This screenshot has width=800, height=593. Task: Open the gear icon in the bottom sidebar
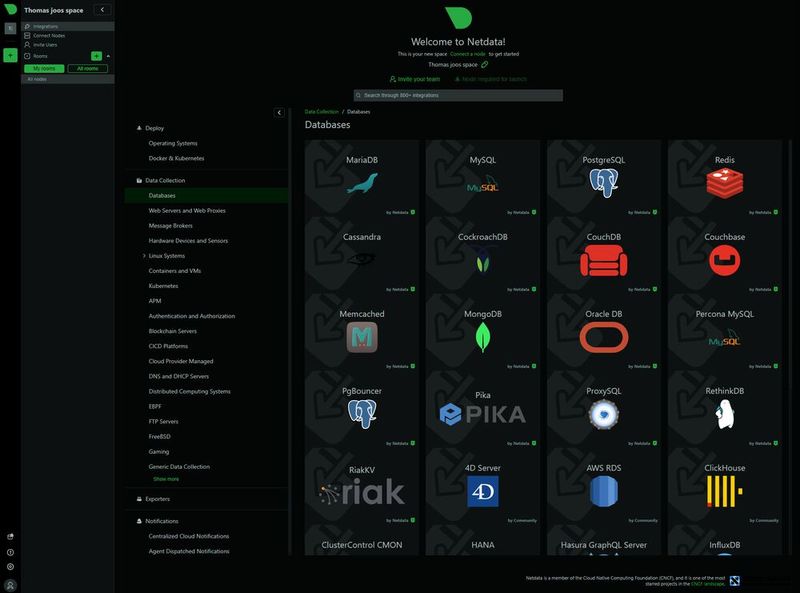pos(10,566)
